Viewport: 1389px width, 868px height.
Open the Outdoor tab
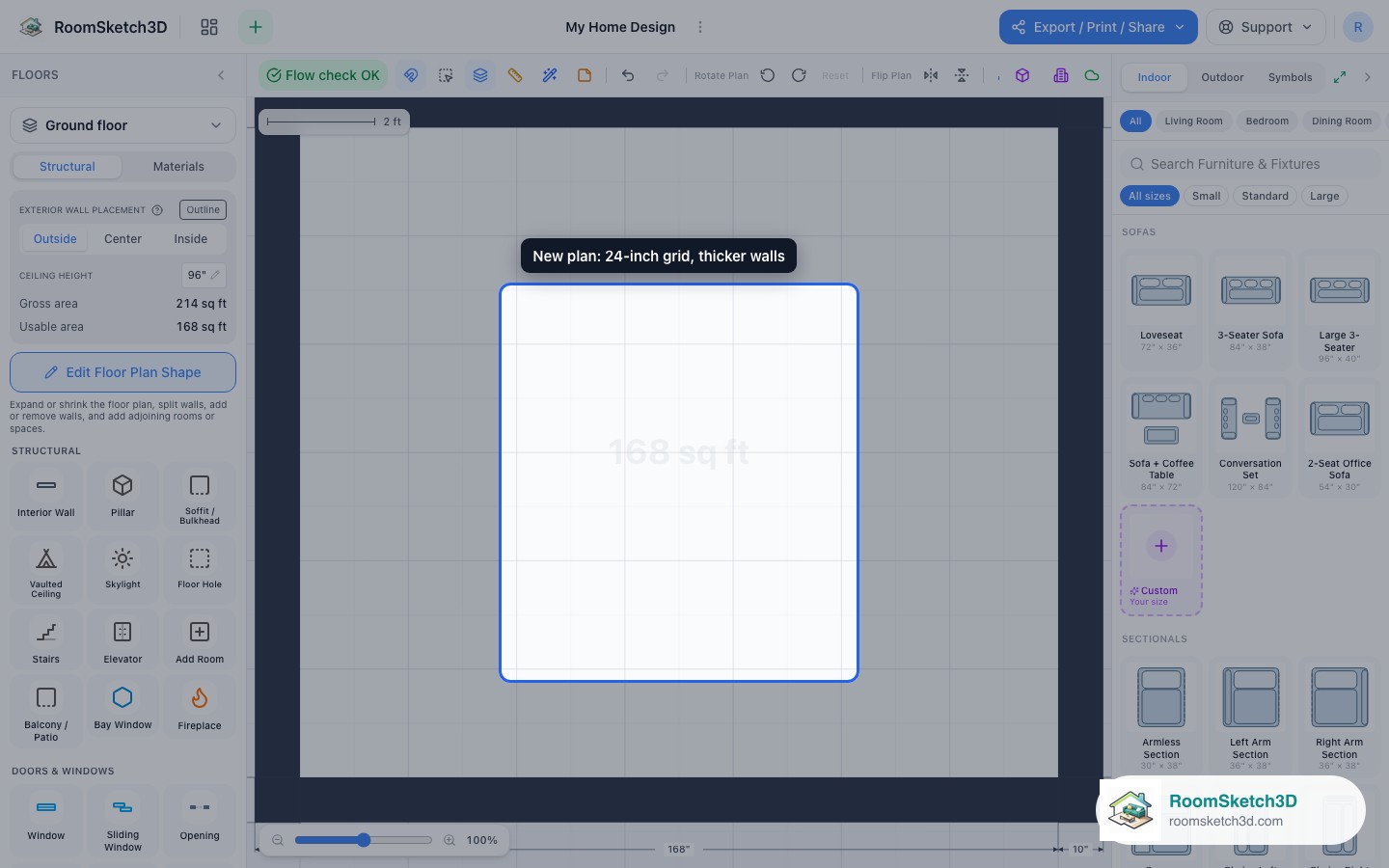1222,77
